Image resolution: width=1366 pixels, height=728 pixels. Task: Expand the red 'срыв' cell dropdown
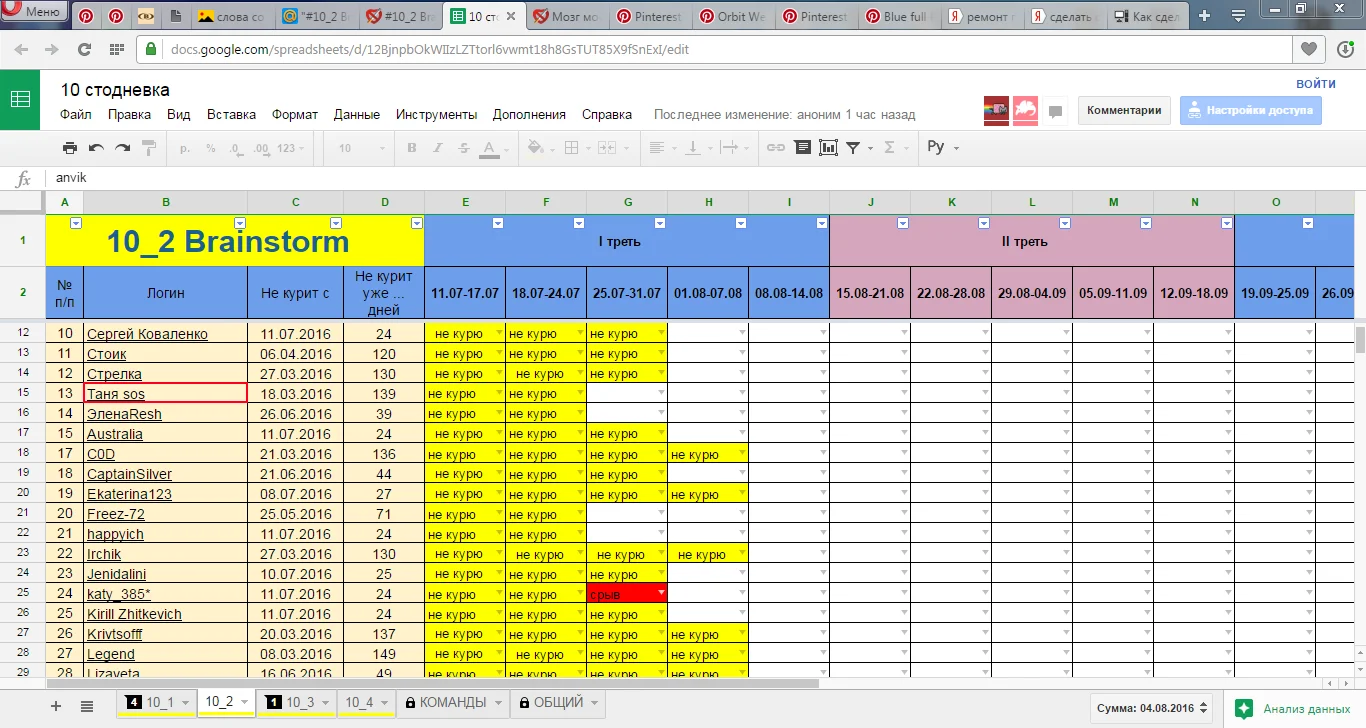[660, 594]
